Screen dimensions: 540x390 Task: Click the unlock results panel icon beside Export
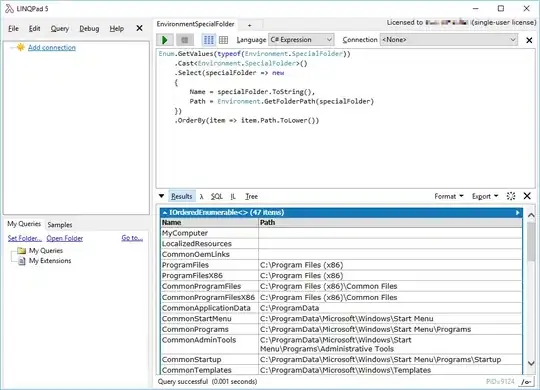(511, 196)
